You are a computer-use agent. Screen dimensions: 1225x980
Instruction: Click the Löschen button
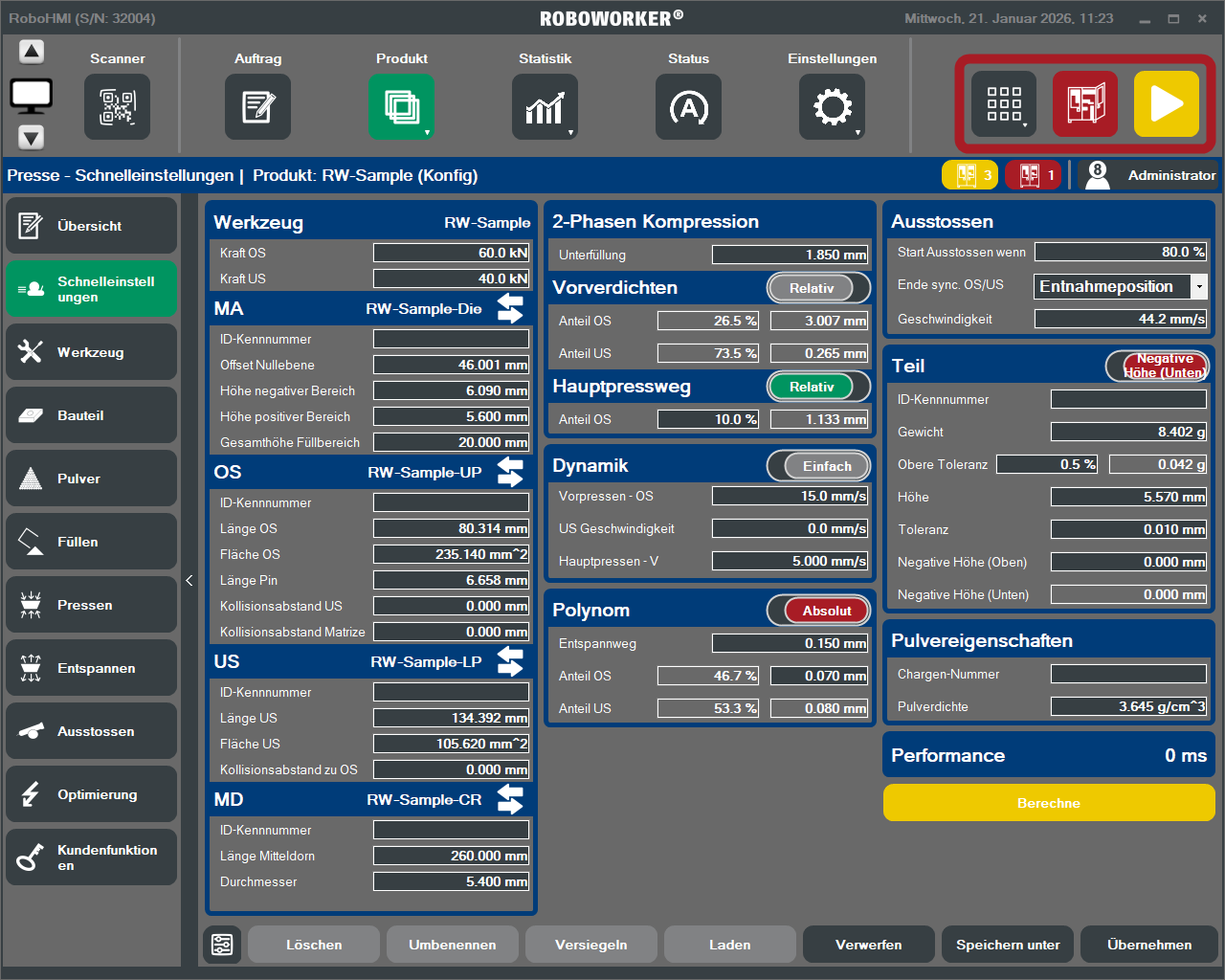point(314,945)
